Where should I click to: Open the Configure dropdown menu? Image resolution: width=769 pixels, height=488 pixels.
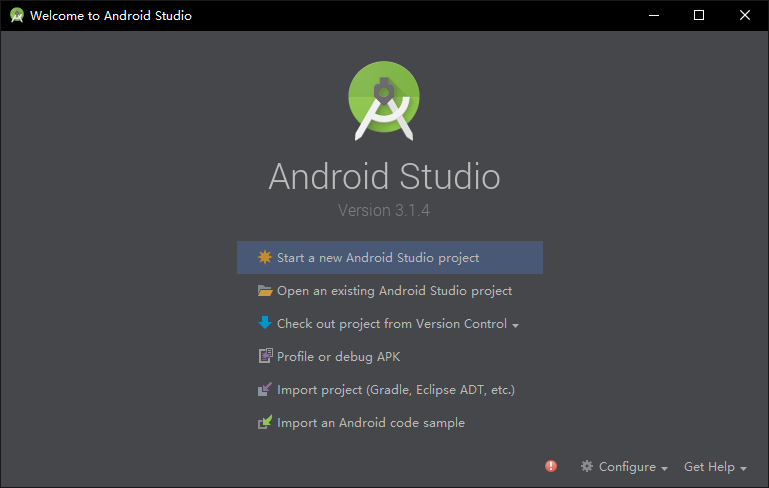tap(624, 466)
